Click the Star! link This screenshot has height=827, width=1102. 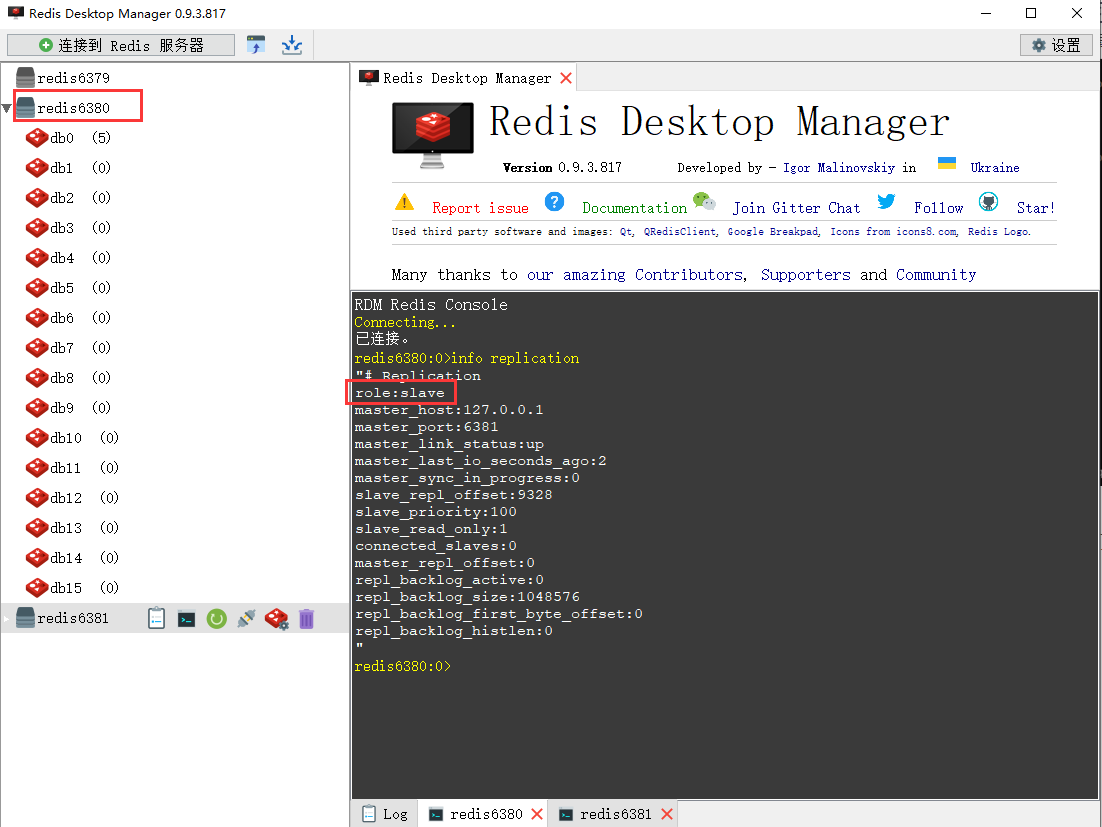pyautogui.click(x=1036, y=208)
